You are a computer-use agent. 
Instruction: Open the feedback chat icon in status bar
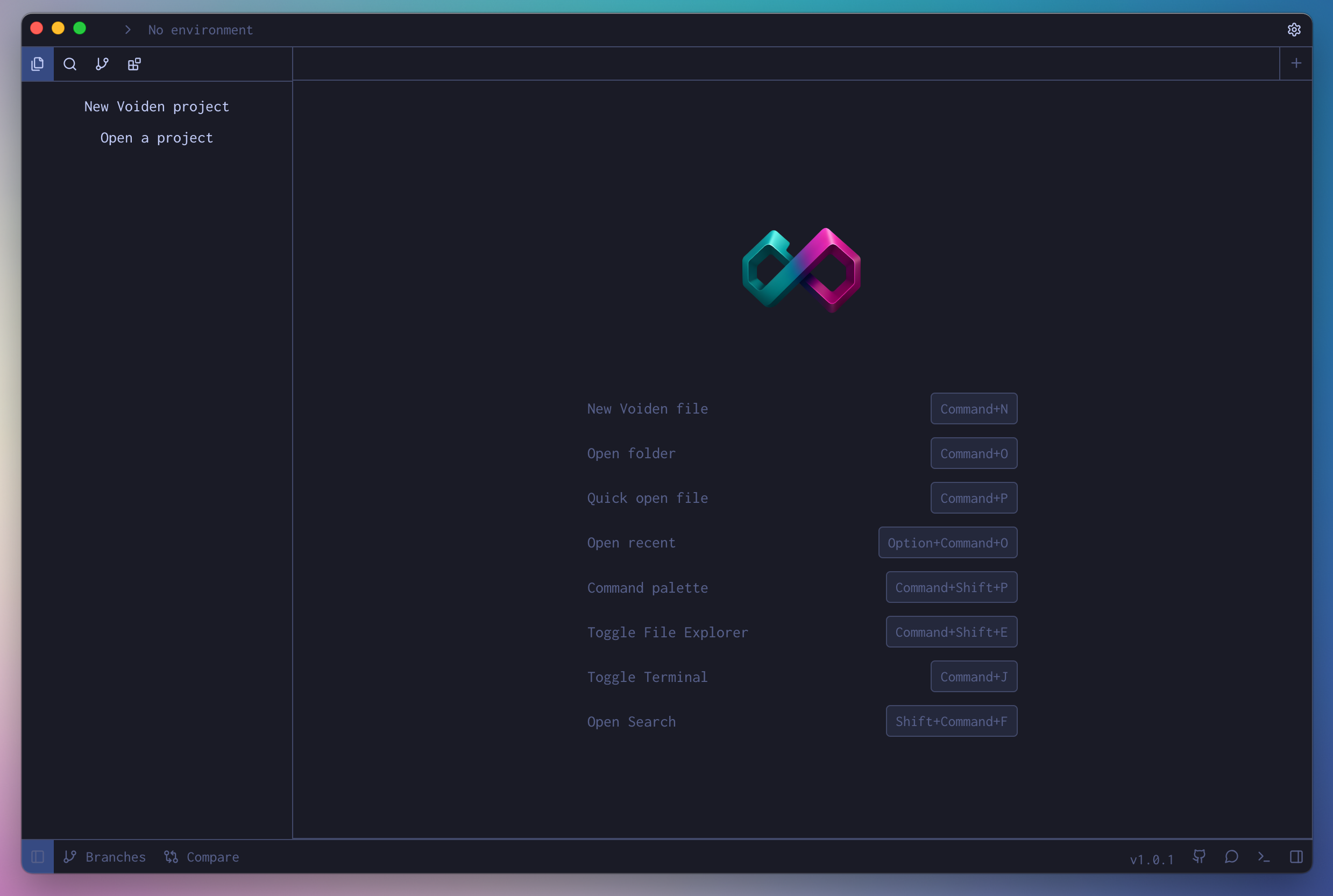tap(1231, 857)
